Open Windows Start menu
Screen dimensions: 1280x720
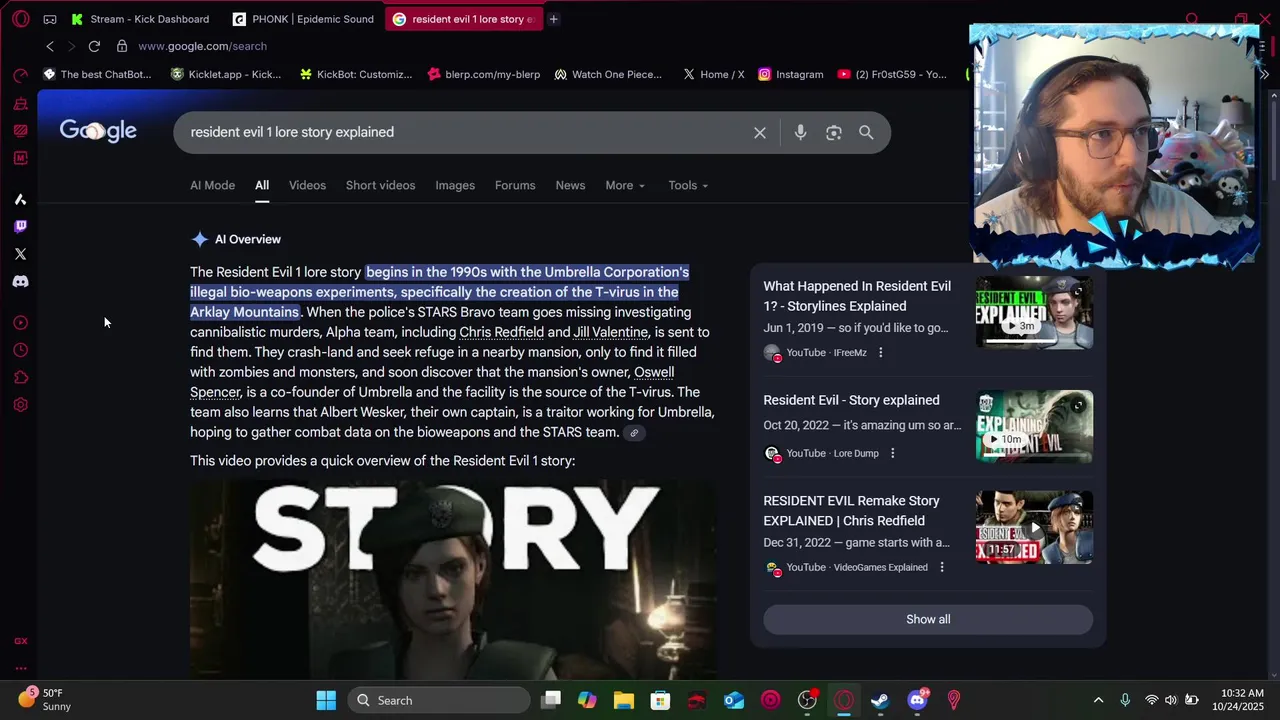pos(326,700)
